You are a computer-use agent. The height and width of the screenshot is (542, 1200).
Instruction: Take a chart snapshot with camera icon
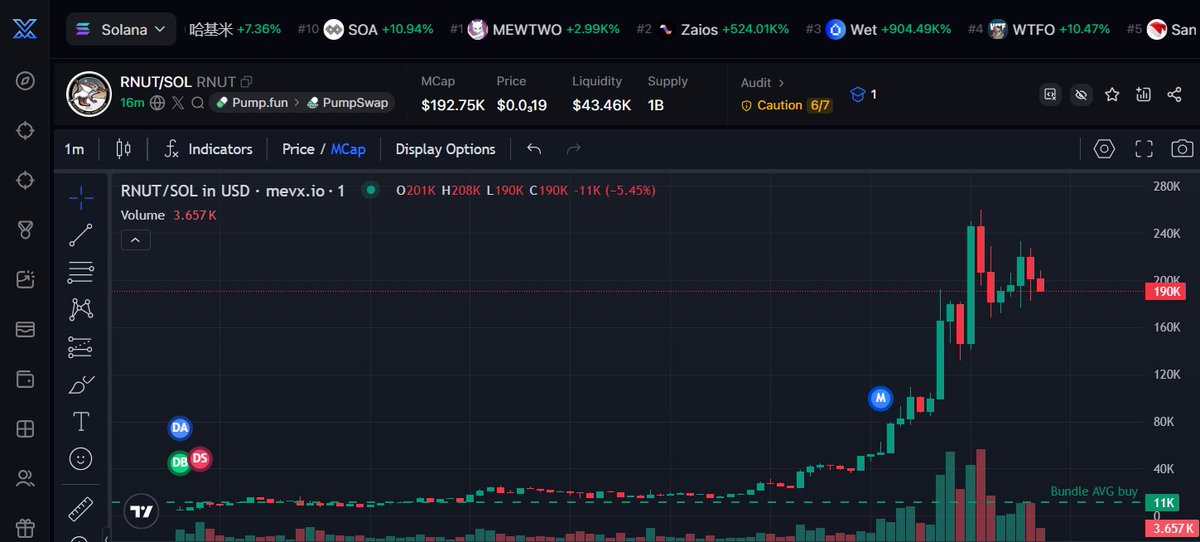point(1182,149)
